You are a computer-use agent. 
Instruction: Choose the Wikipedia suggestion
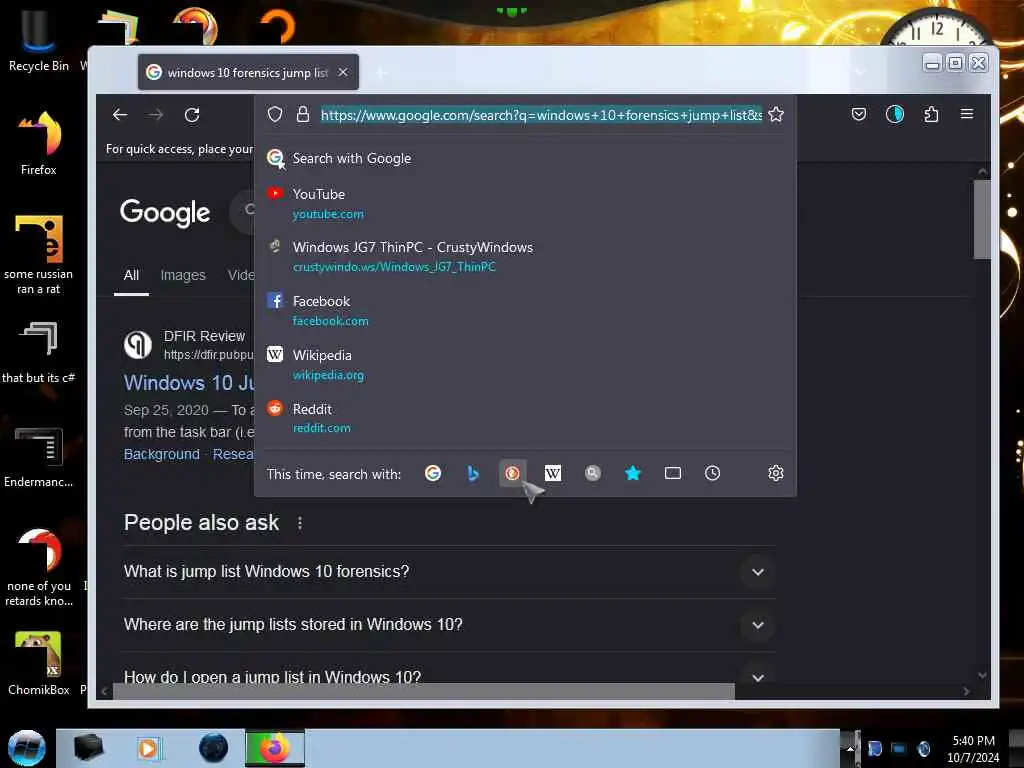(x=525, y=364)
